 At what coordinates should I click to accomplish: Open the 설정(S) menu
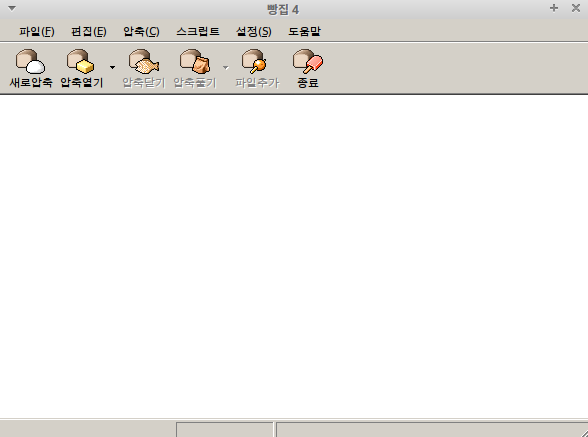pyautogui.click(x=254, y=32)
